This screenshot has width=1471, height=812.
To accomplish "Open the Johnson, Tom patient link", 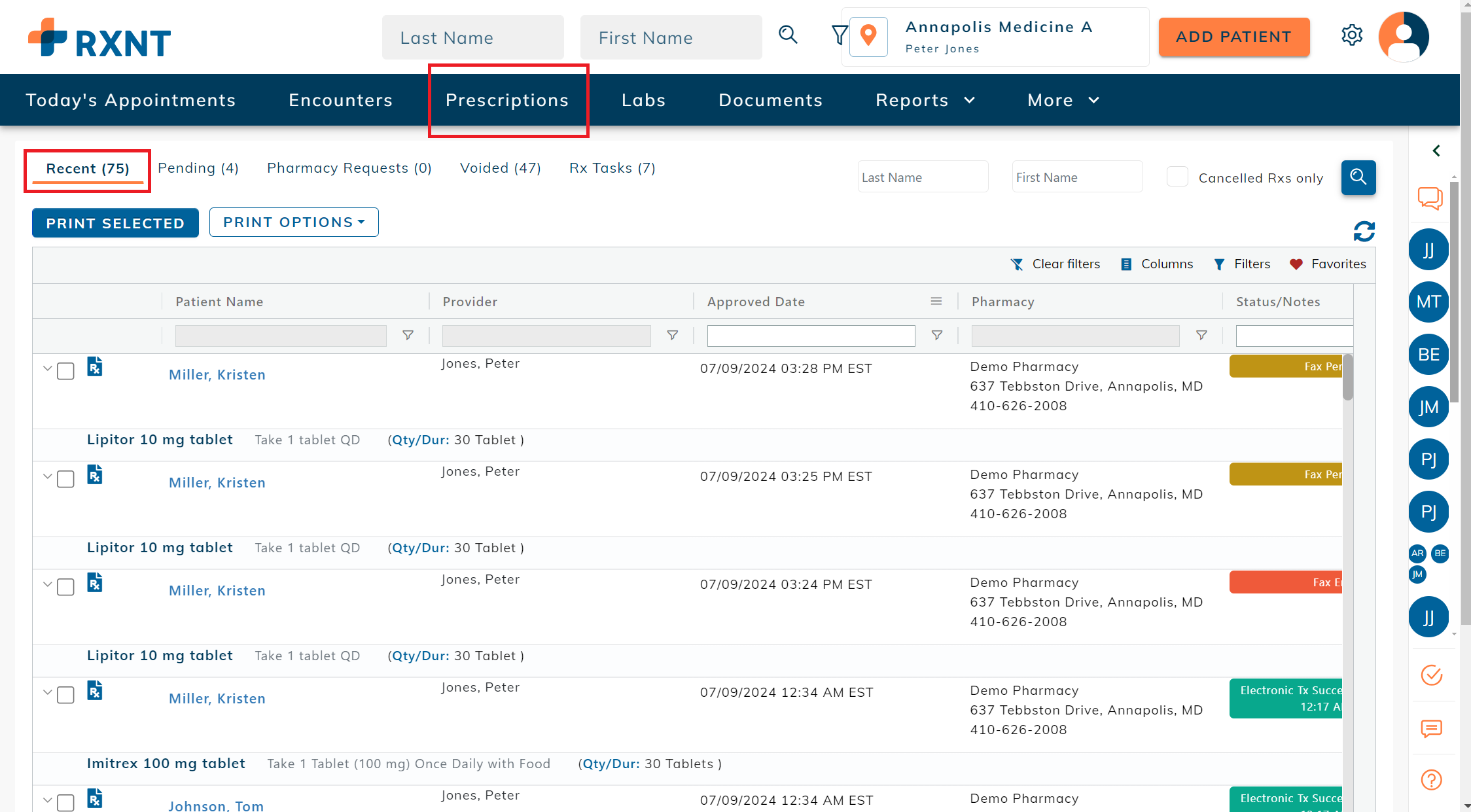I will 216,805.
